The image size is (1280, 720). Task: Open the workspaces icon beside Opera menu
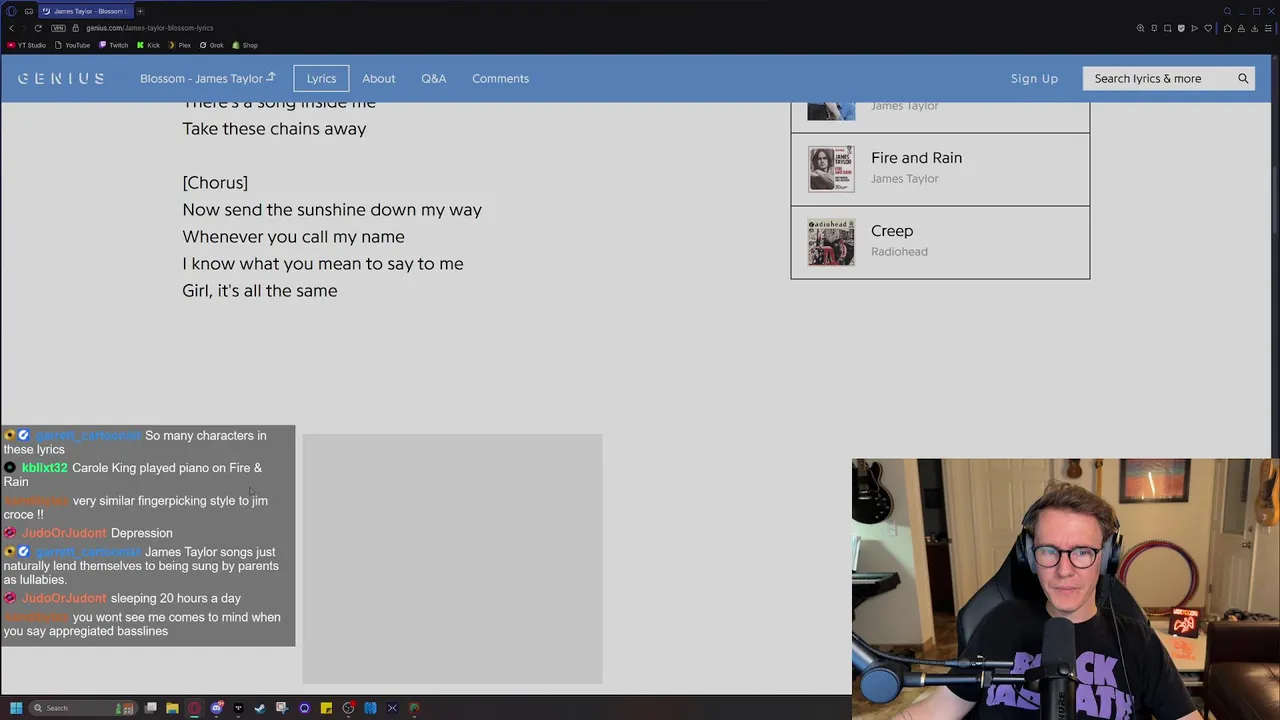click(x=28, y=11)
